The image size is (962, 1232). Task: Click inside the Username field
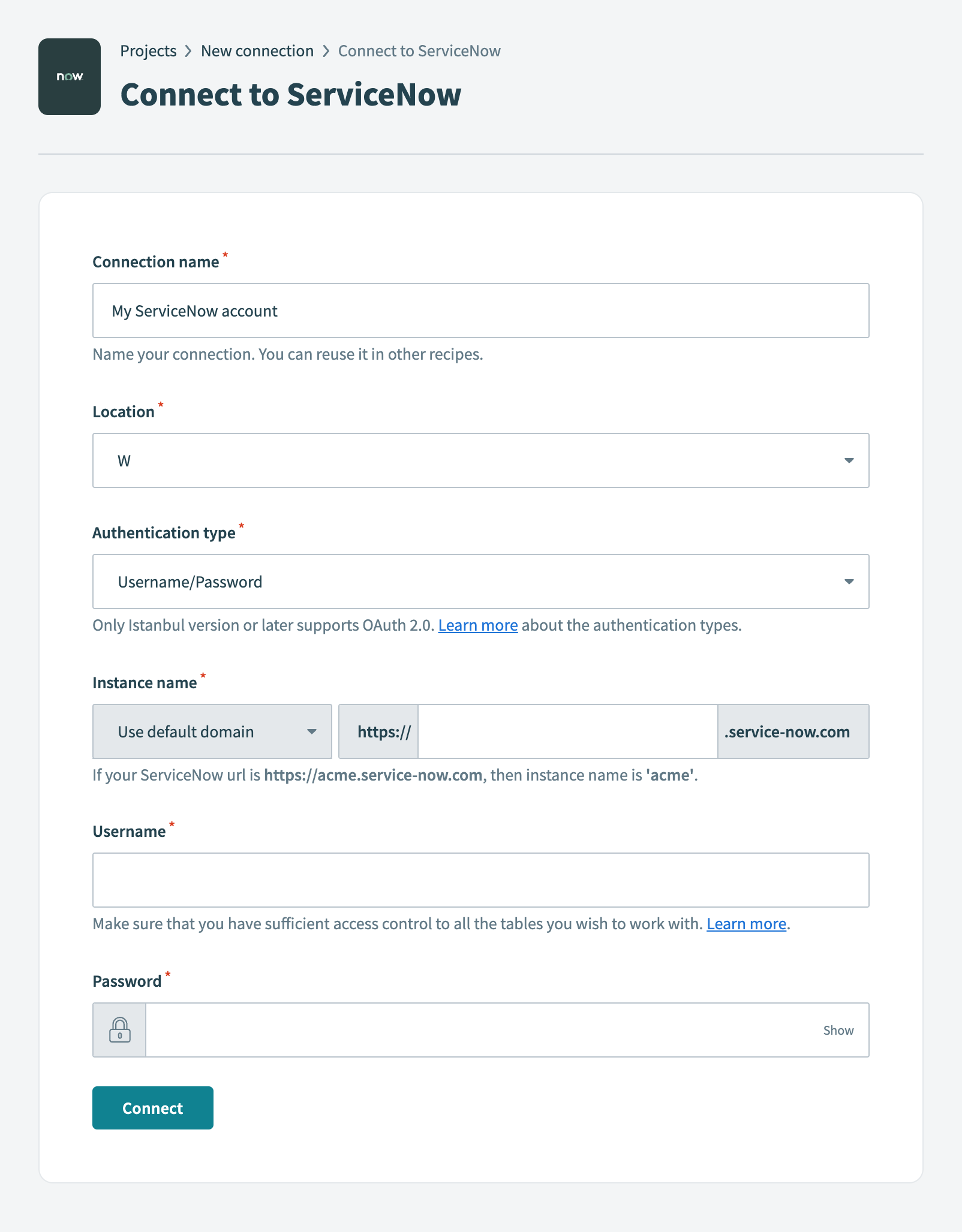click(x=480, y=879)
